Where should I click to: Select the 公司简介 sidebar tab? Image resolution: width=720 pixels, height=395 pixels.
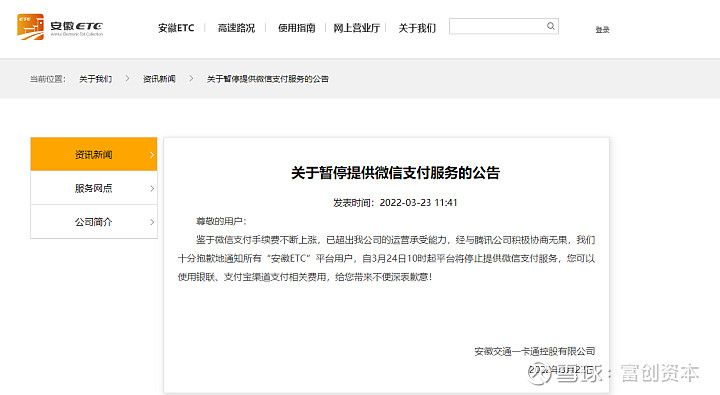(94, 222)
